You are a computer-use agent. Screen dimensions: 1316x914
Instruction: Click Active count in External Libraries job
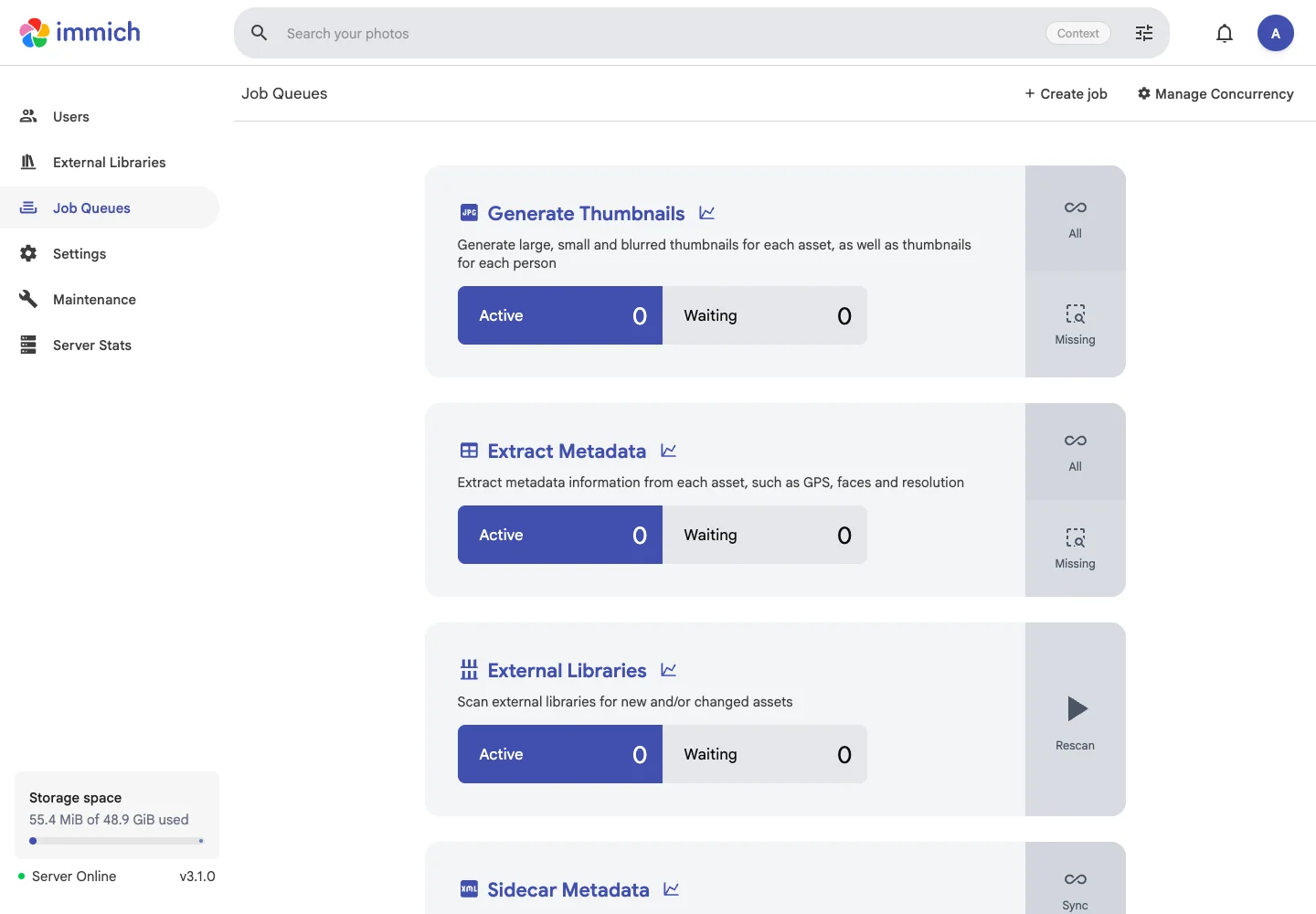560,754
